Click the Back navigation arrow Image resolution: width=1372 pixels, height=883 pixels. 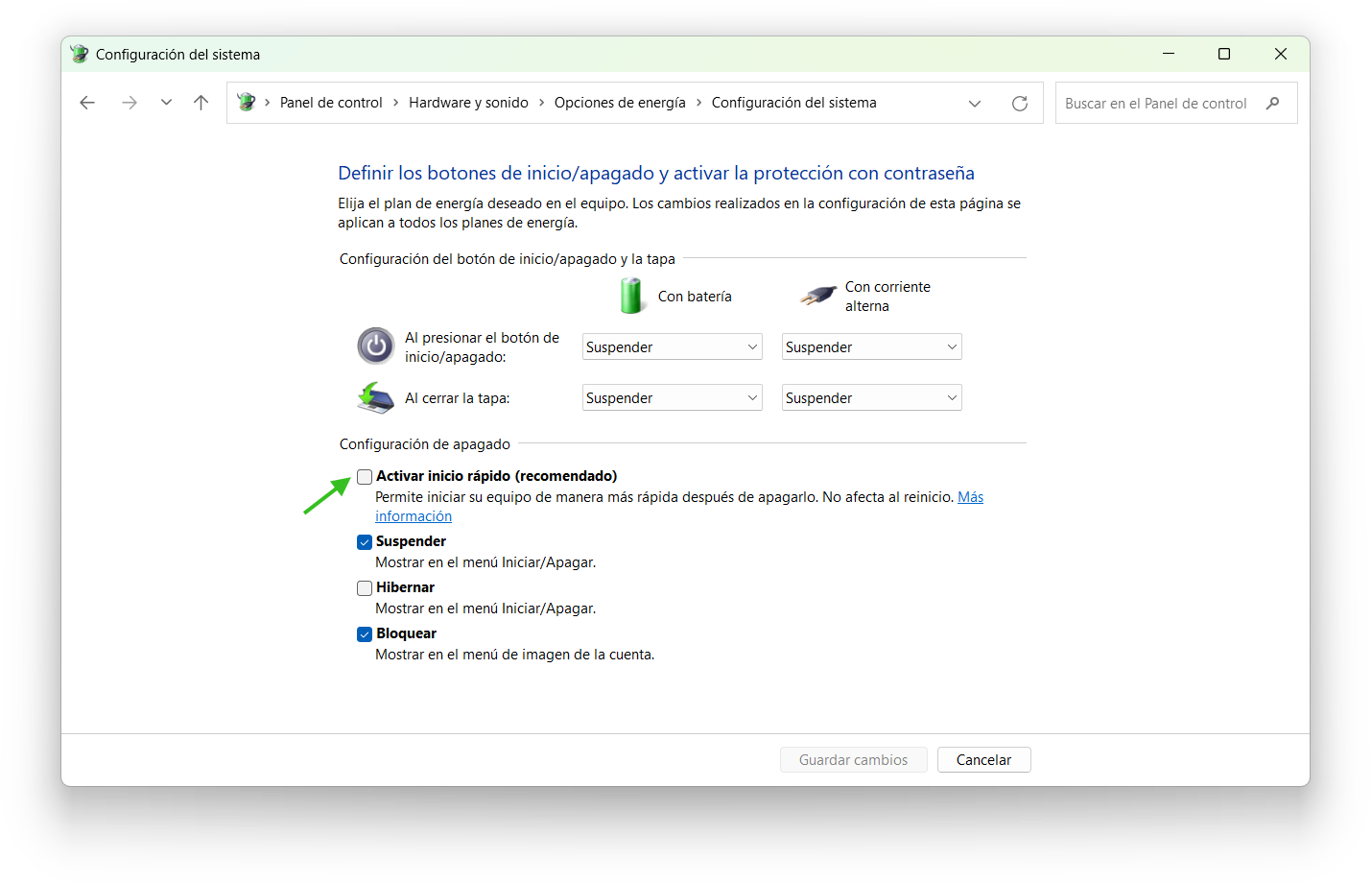coord(86,103)
